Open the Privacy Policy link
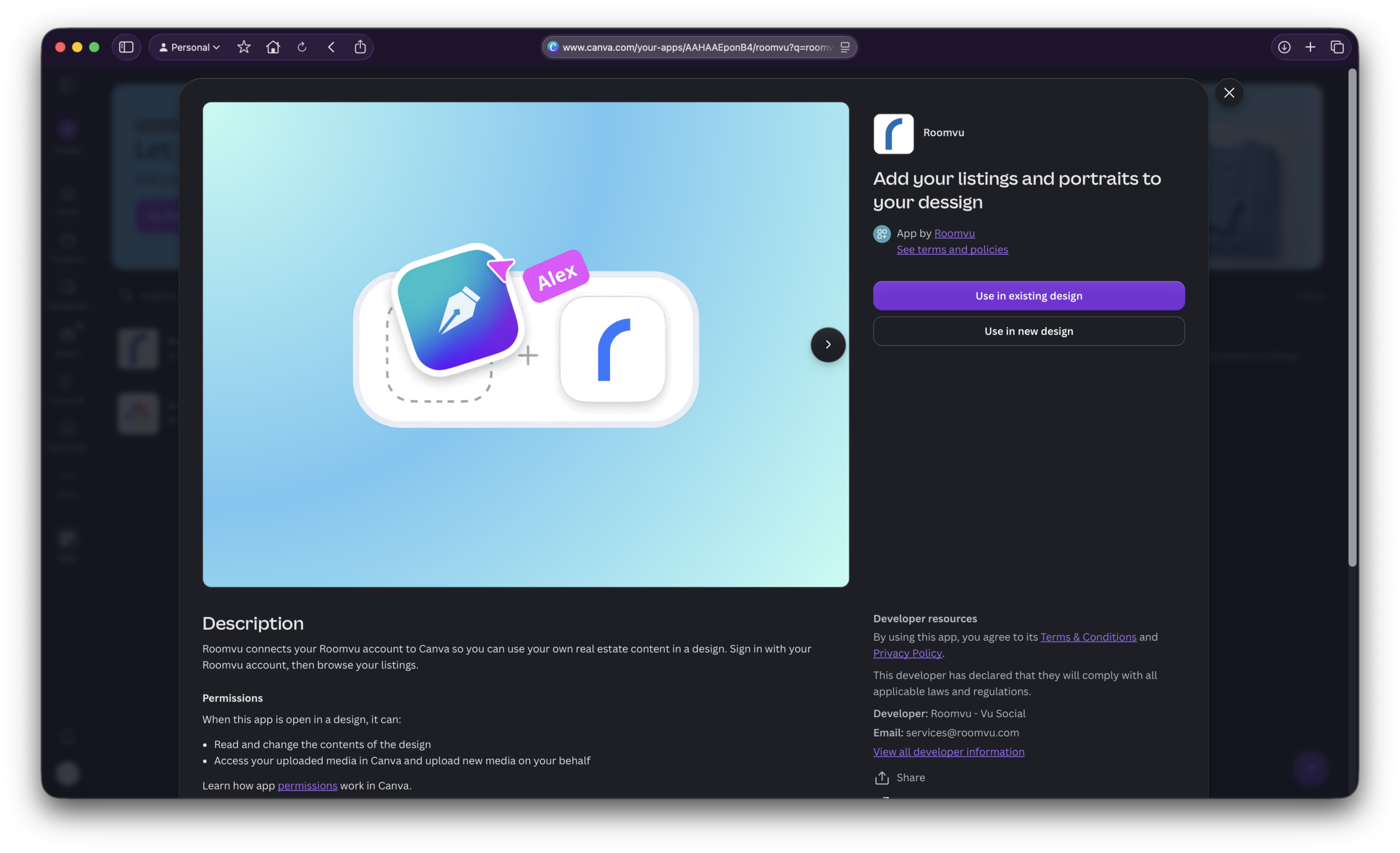 907,653
